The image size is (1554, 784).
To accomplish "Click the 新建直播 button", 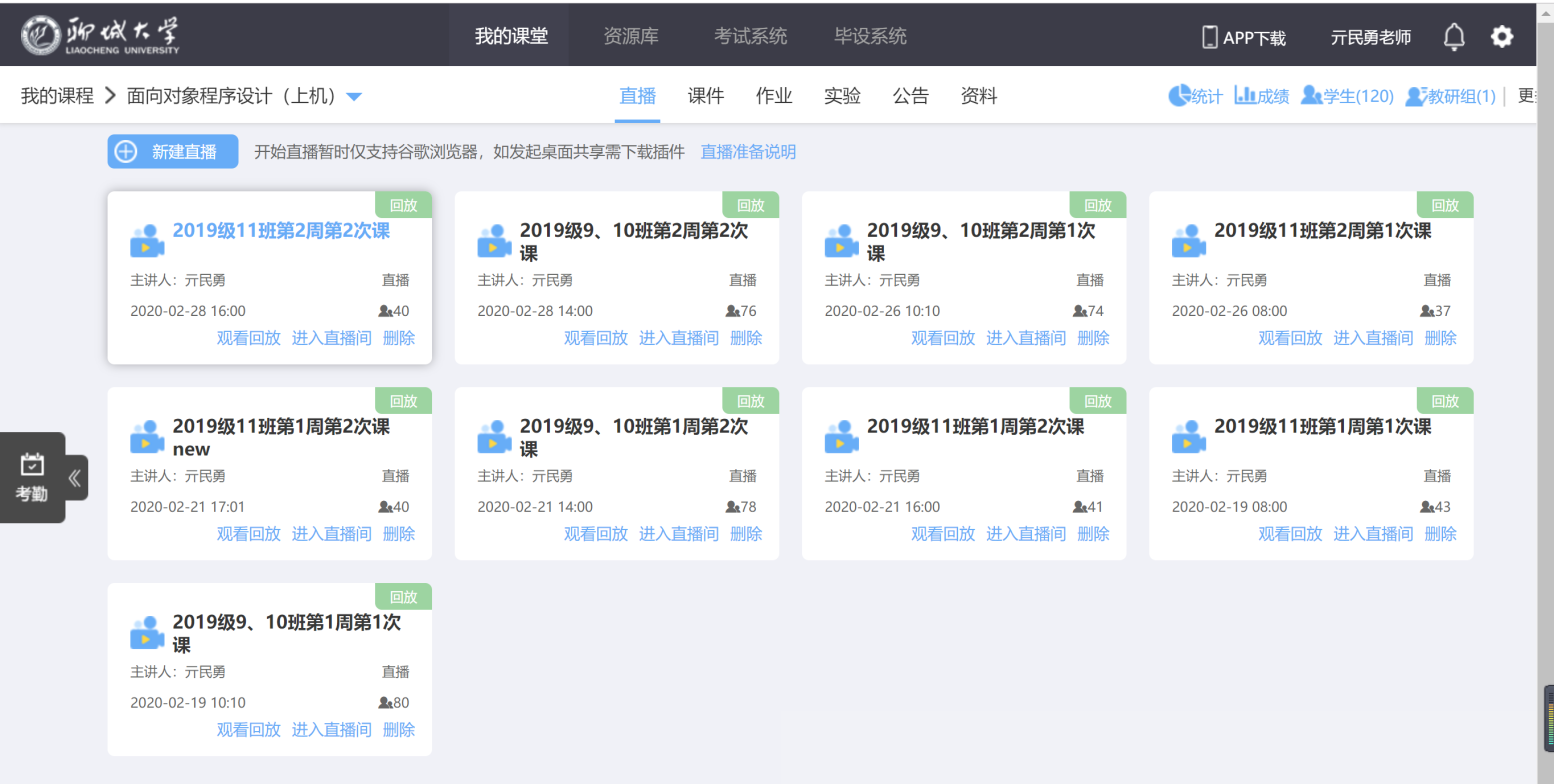I will coord(173,152).
